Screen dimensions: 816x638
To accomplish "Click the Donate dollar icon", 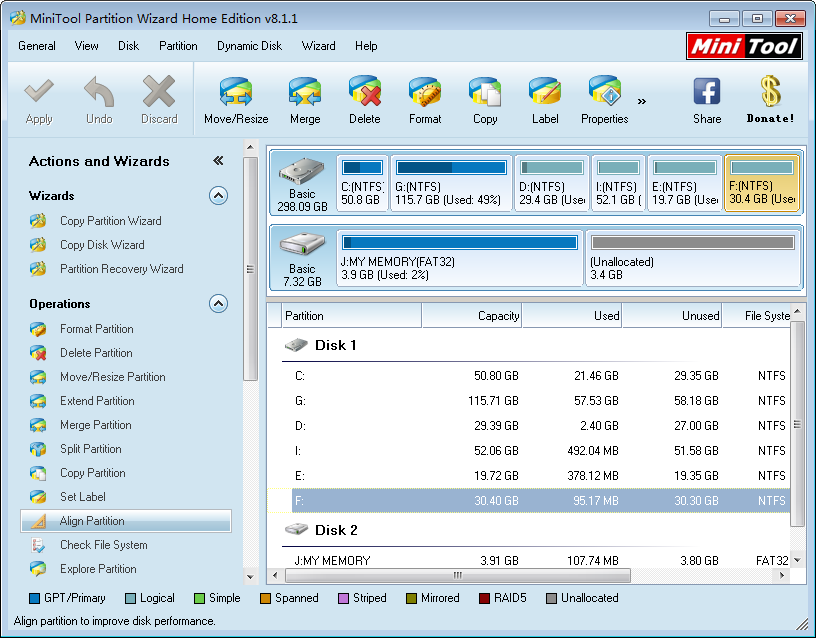I will [770, 91].
